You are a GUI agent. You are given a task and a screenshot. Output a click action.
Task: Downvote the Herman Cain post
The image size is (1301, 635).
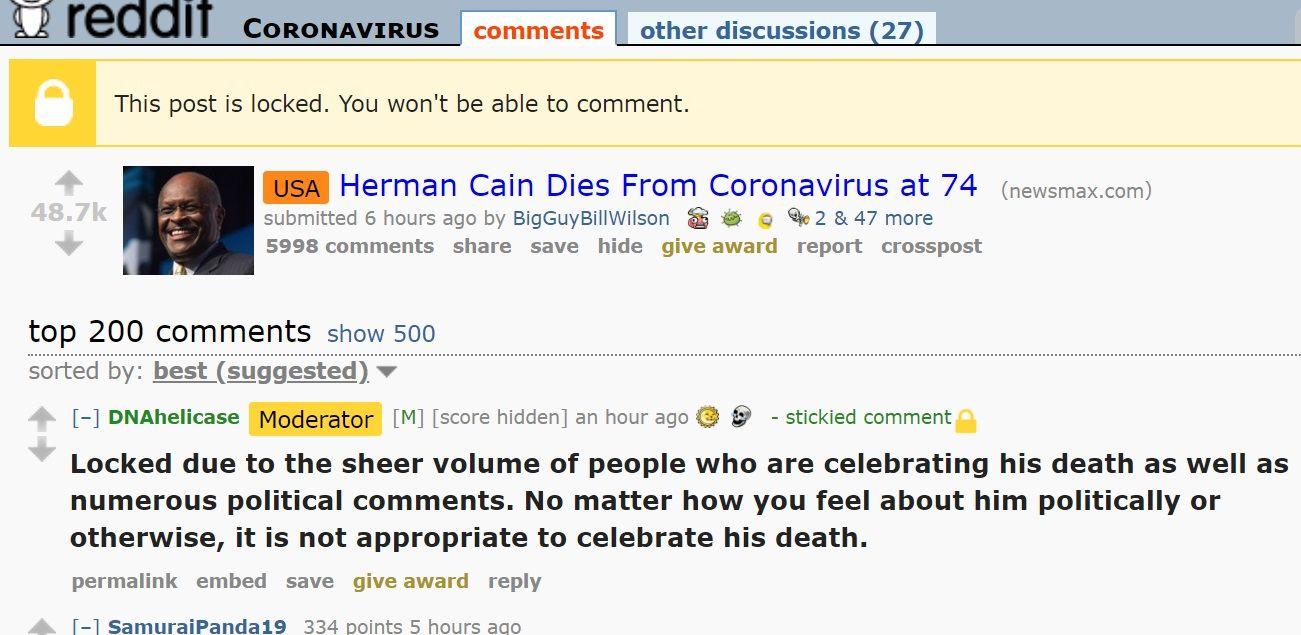pyautogui.click(x=68, y=243)
